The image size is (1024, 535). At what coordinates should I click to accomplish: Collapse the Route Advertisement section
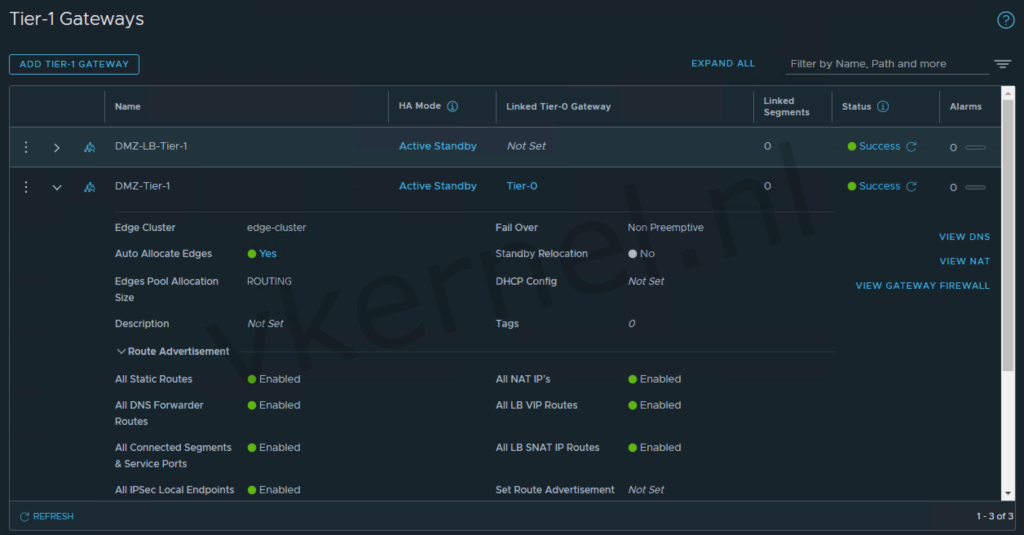point(121,352)
